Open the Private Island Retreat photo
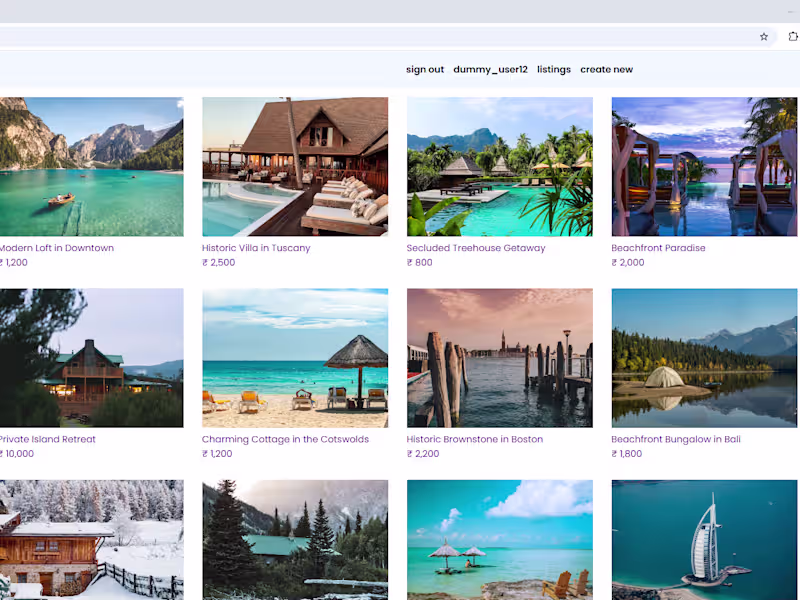Viewport: 800px width, 600px height. (x=91, y=358)
